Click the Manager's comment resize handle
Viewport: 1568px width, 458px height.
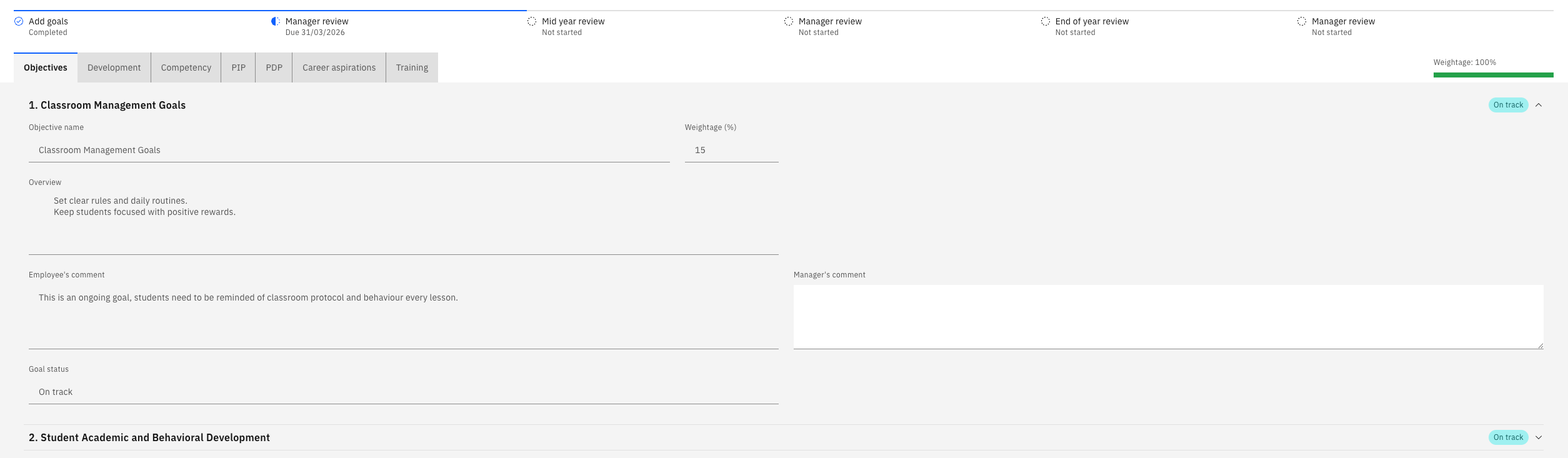pyautogui.click(x=1541, y=346)
